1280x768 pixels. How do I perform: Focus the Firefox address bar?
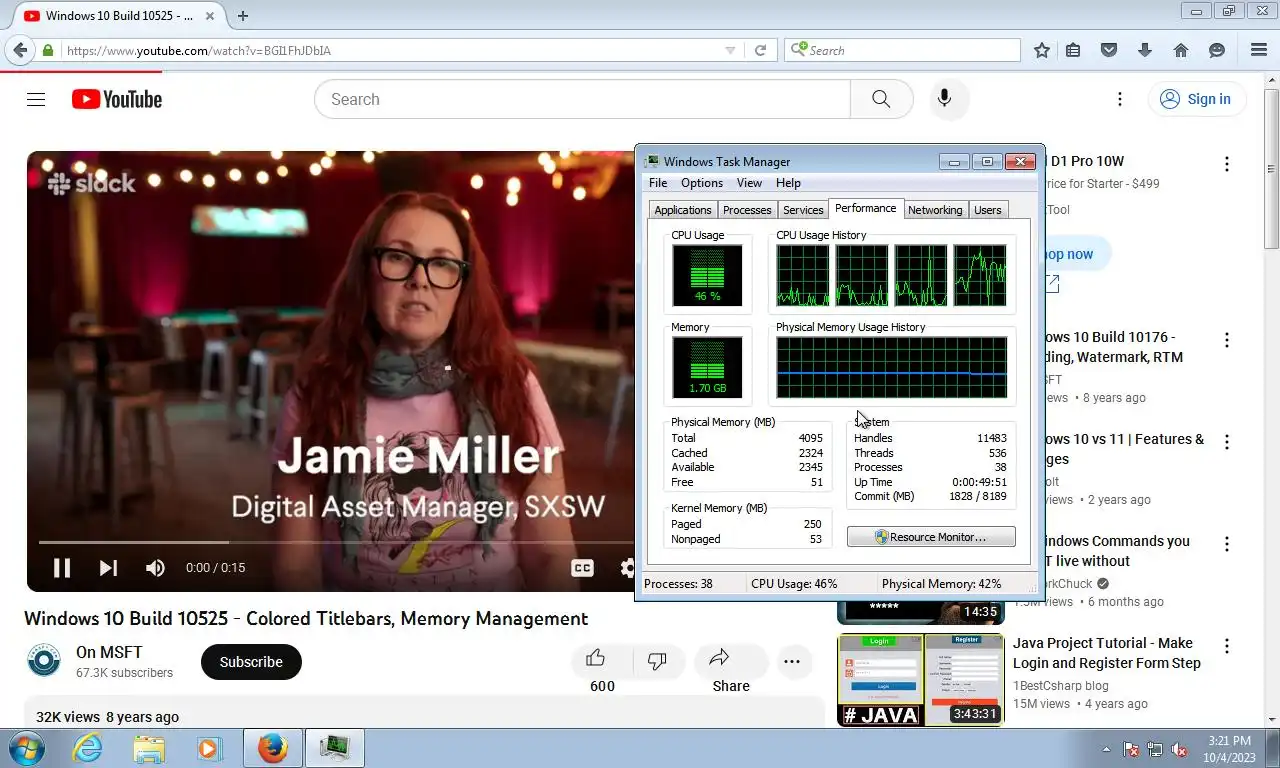tap(390, 50)
